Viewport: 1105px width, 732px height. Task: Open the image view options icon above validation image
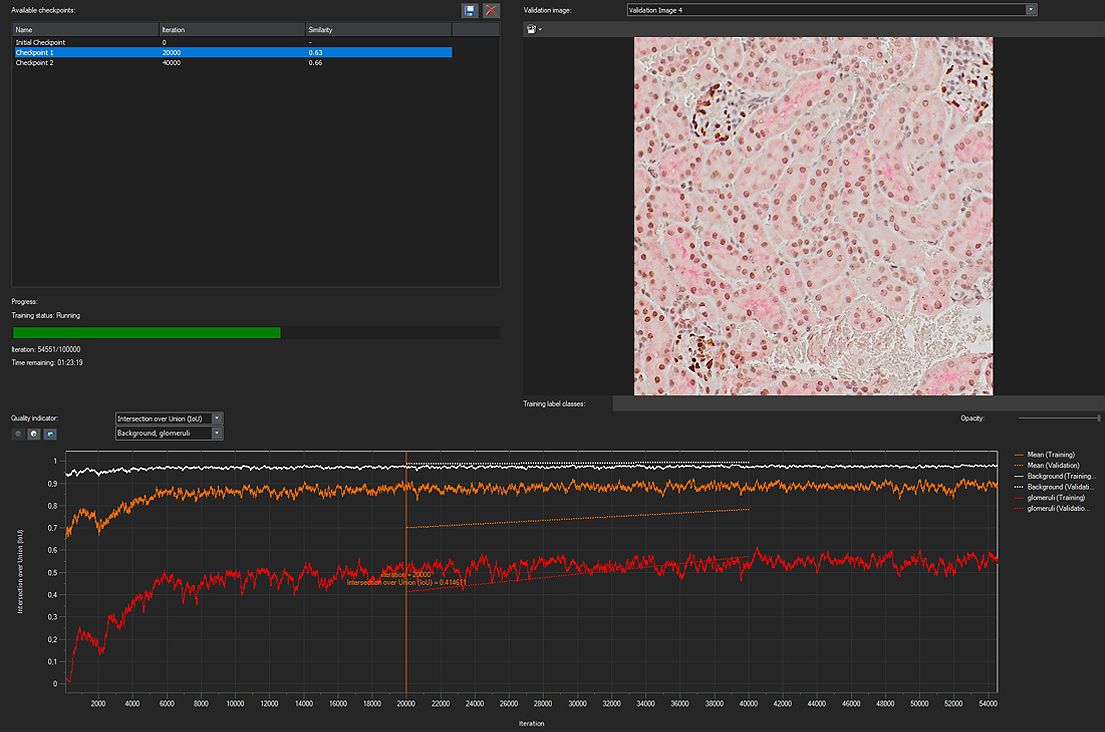click(534, 29)
